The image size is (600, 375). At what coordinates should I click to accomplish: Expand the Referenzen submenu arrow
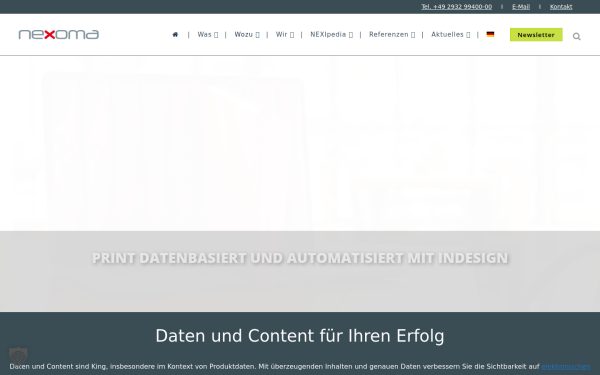[x=413, y=35]
